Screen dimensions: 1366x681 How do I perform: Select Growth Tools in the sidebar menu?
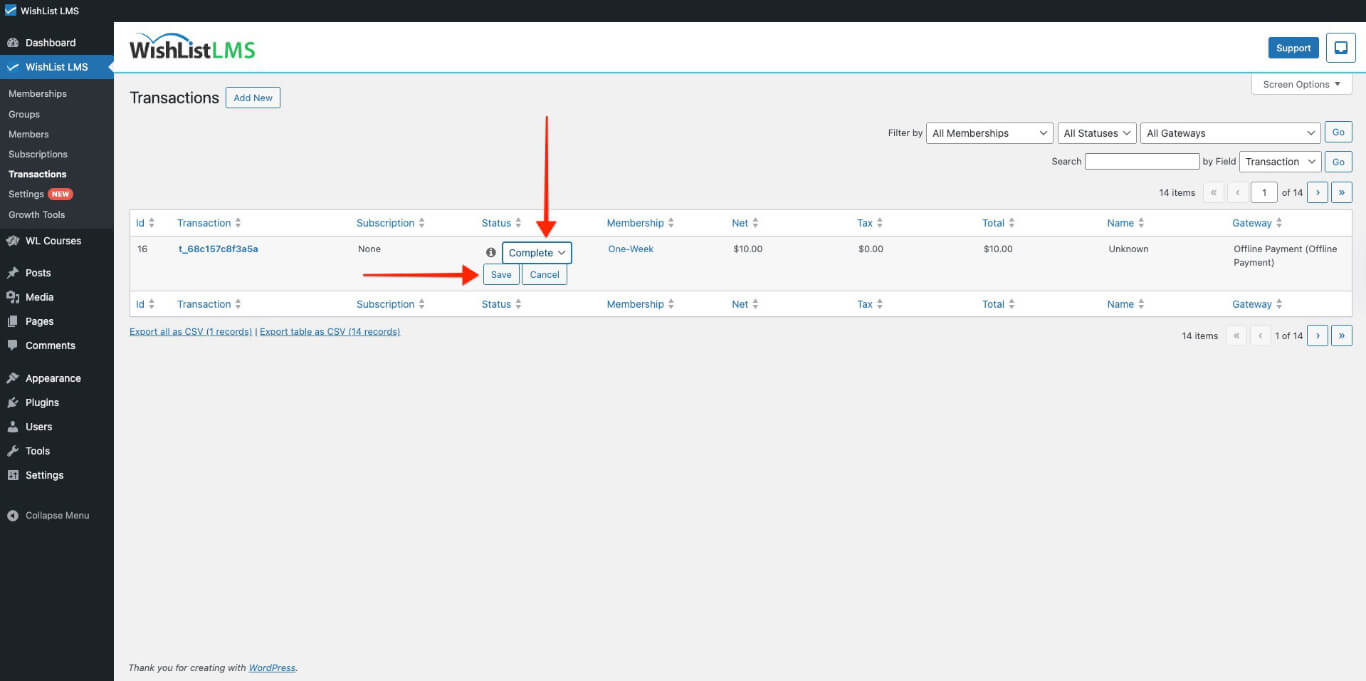[x=37, y=214]
